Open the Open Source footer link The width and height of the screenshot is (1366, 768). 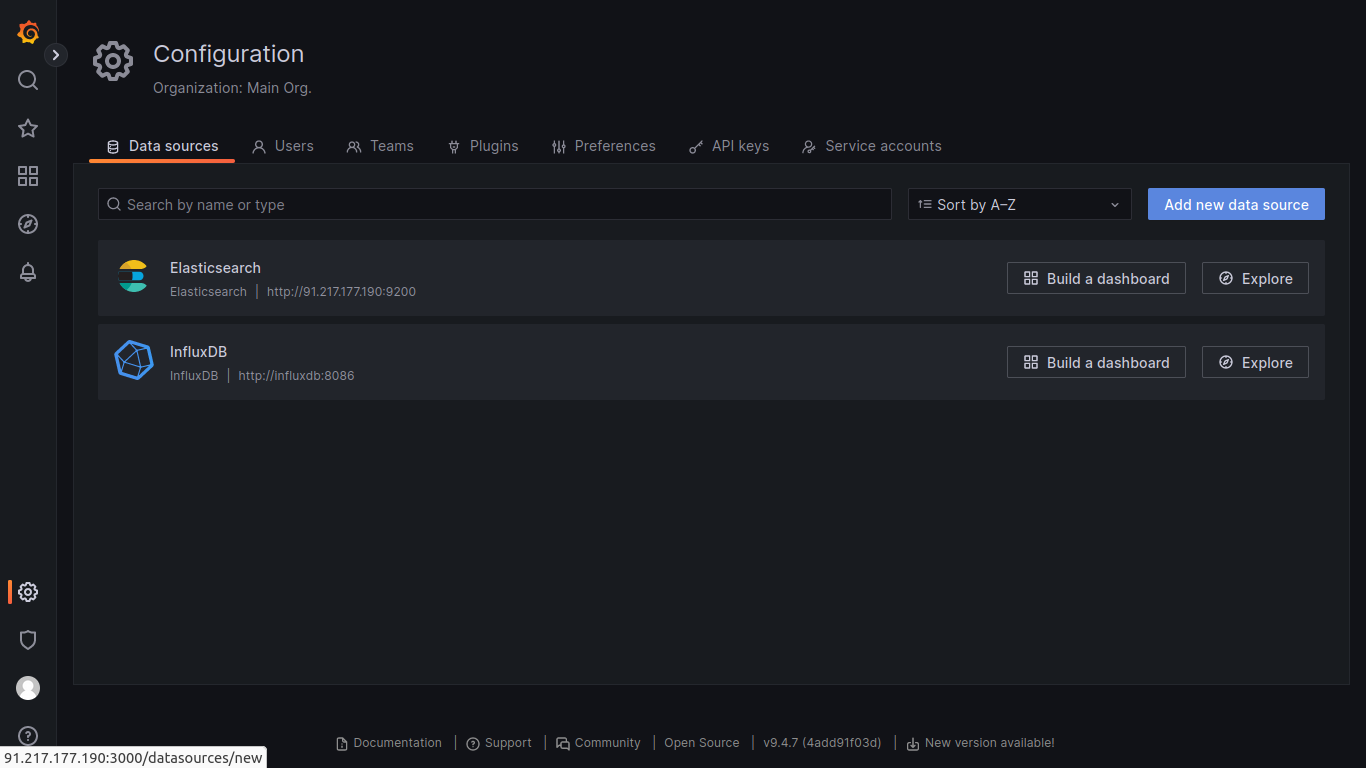pos(702,743)
